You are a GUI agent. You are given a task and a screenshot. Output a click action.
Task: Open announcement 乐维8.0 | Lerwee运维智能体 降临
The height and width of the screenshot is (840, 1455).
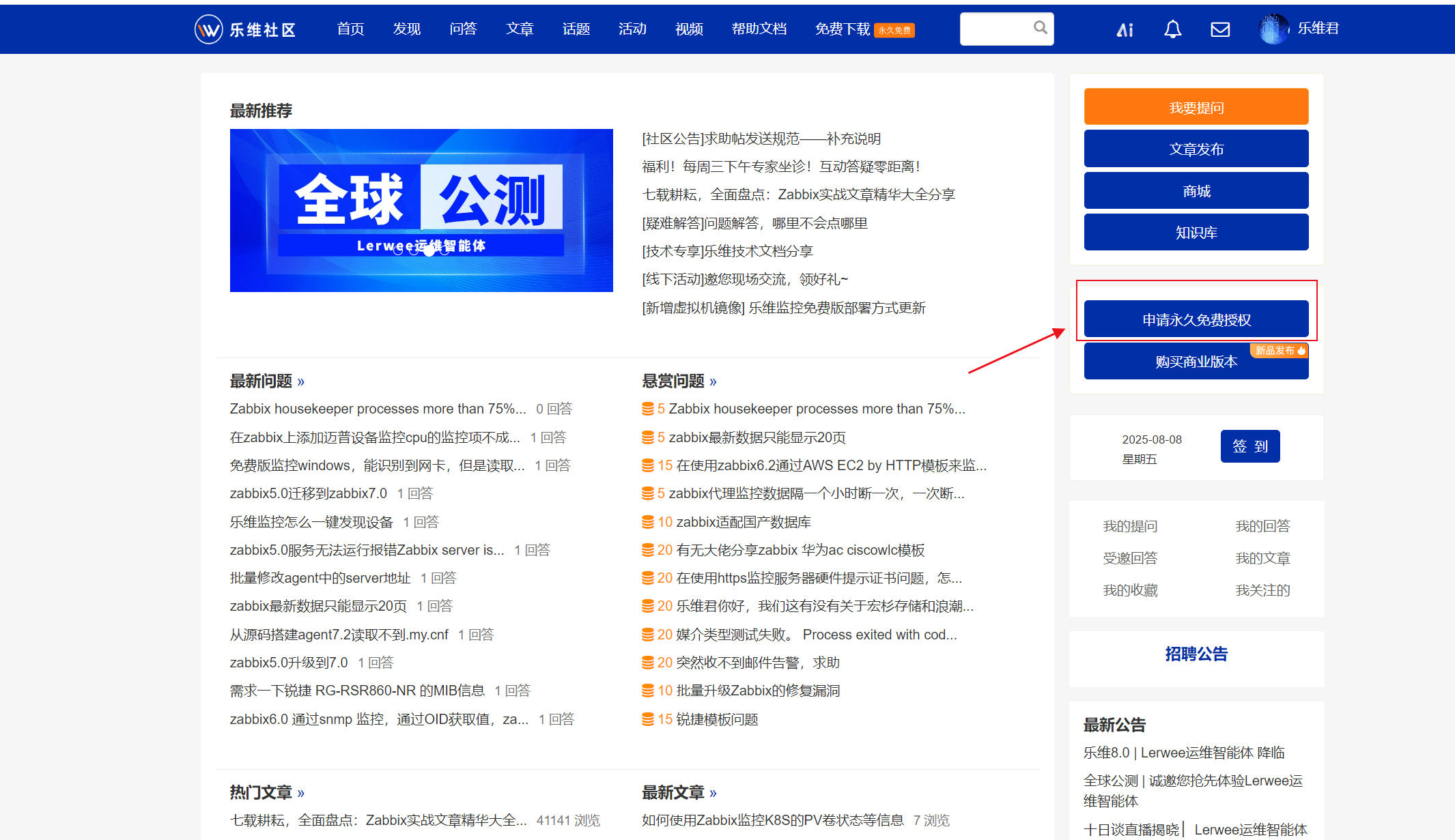pos(1184,753)
